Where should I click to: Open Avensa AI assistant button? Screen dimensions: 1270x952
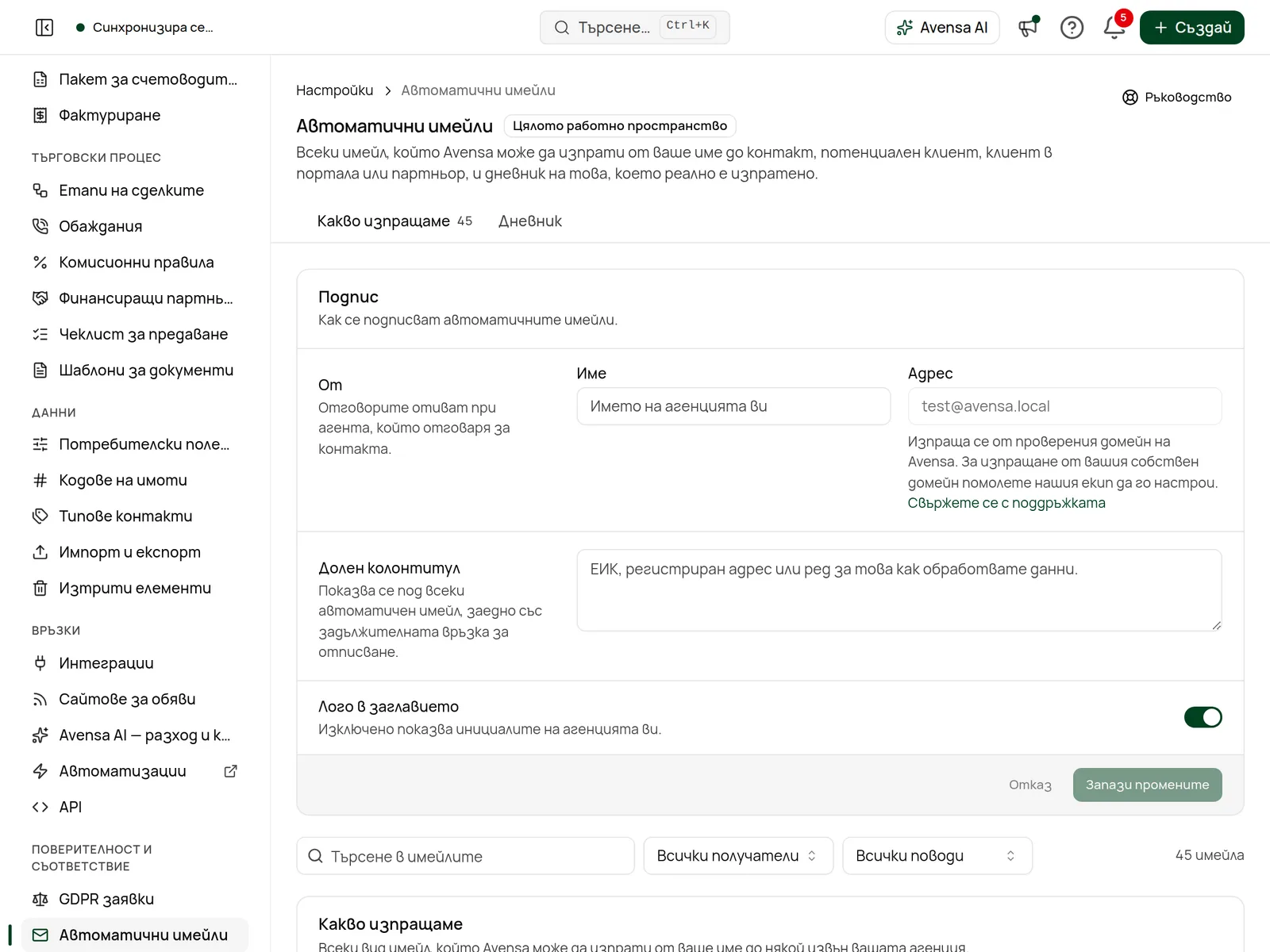942,28
